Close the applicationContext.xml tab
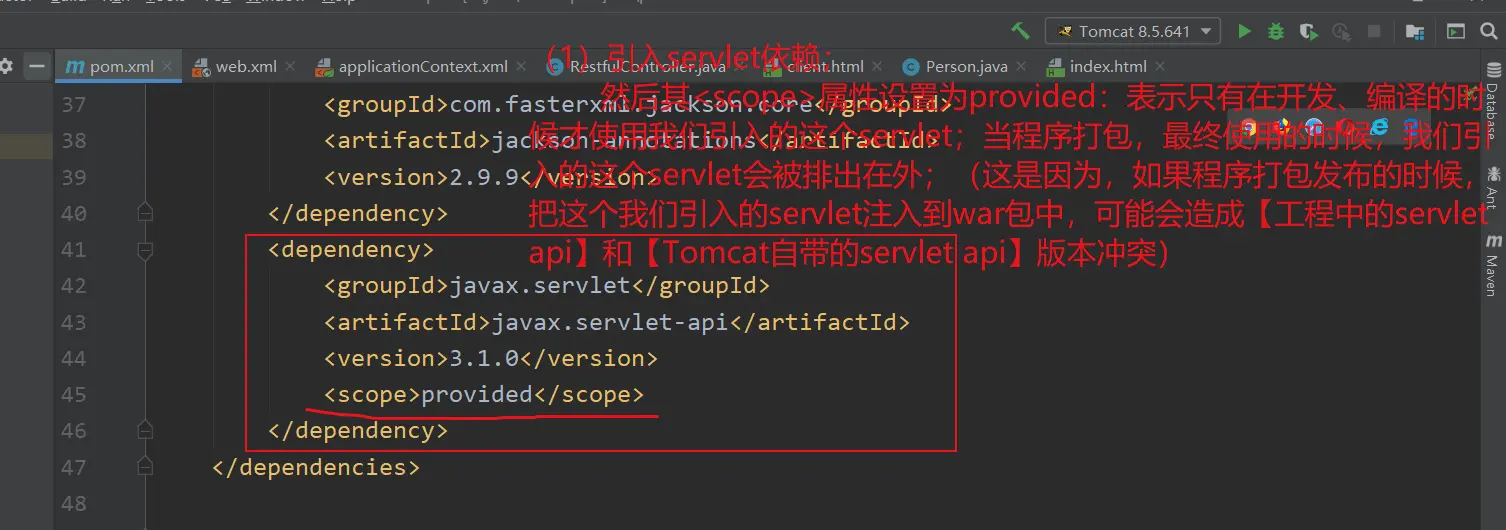Viewport: 1506px width, 530px height. (x=522, y=67)
